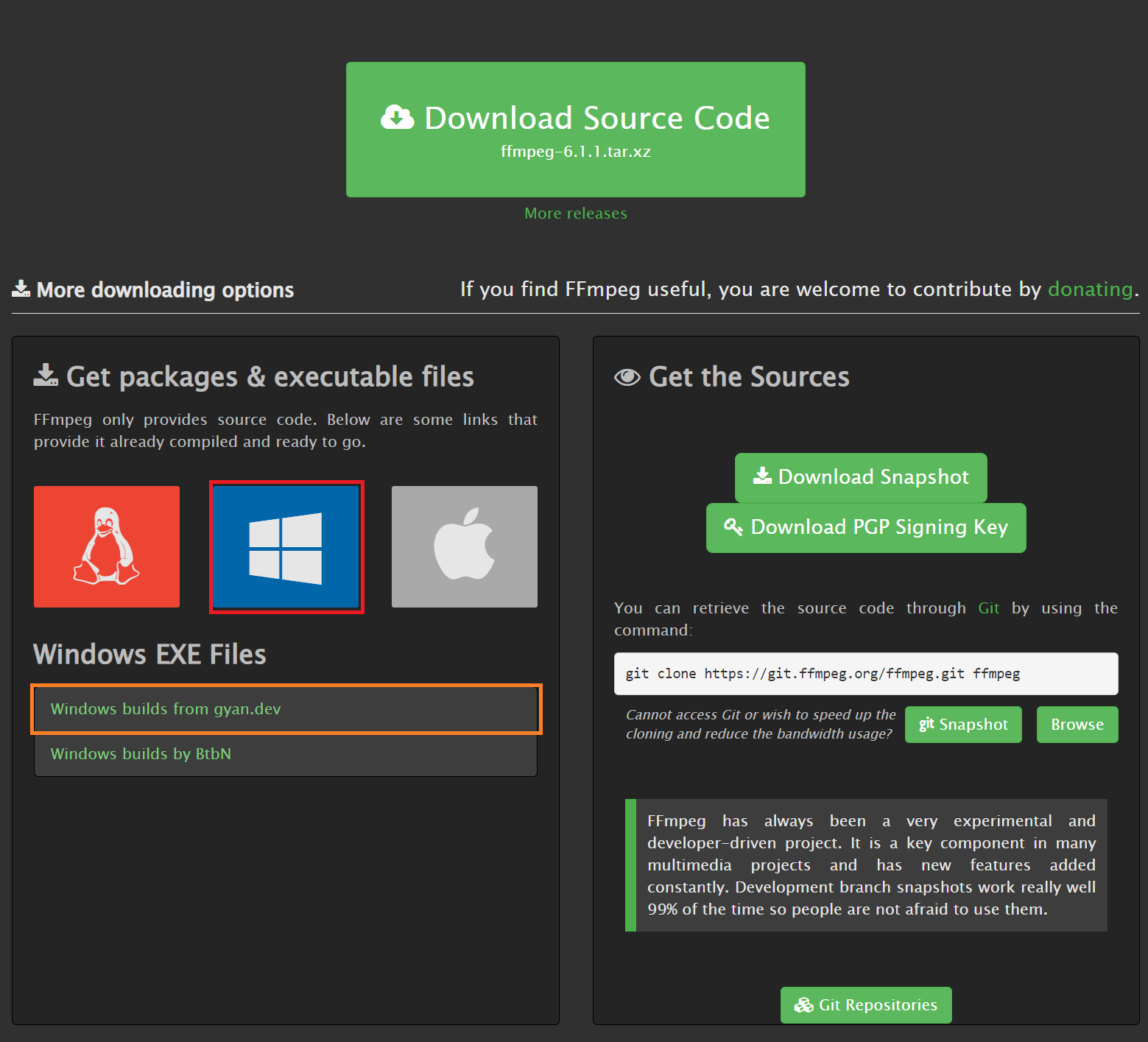Viewport: 1148px width, 1042px height.
Task: Click the git clone command field
Action: coord(865,674)
